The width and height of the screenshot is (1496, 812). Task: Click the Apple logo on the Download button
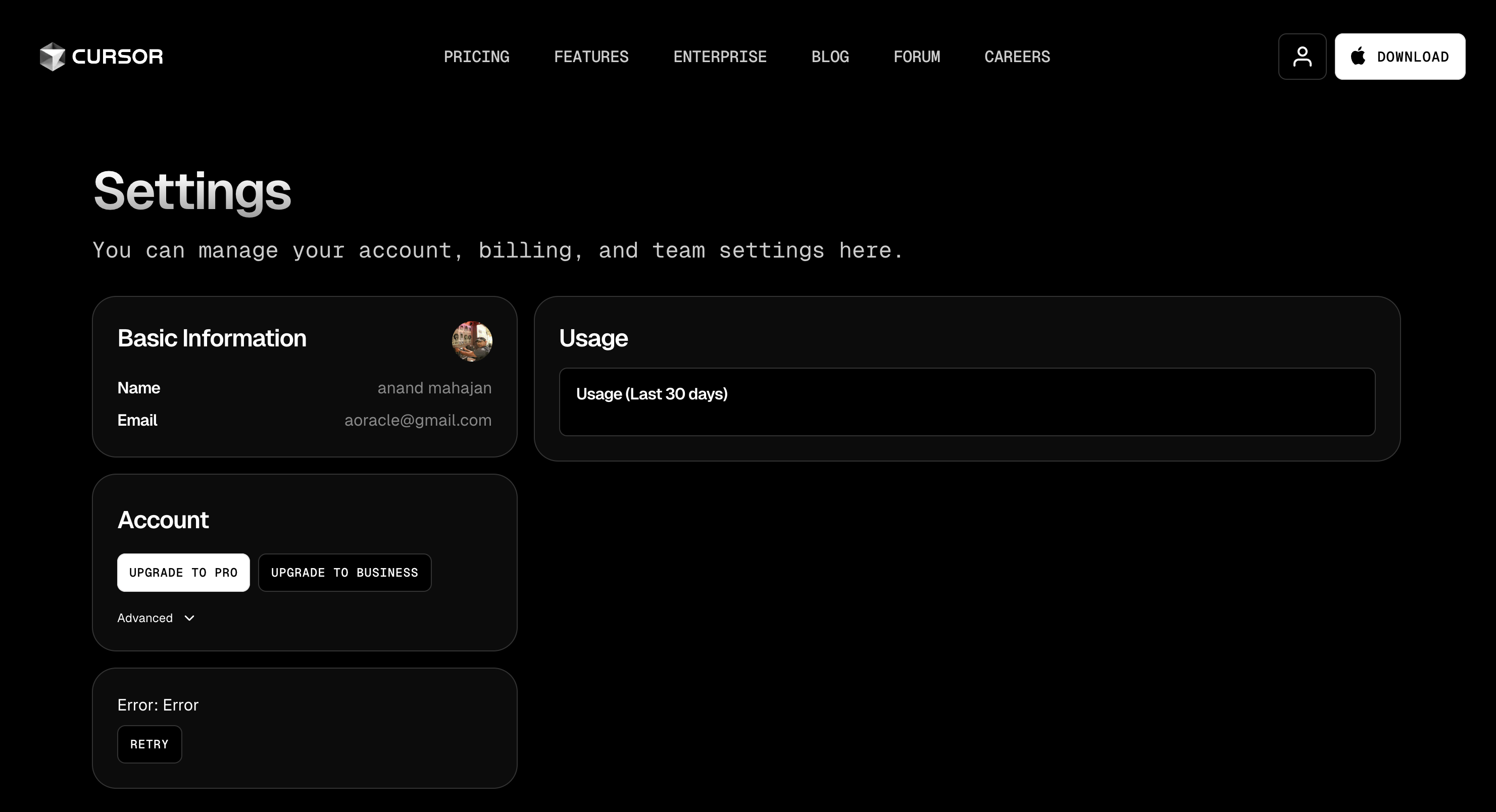1358,57
